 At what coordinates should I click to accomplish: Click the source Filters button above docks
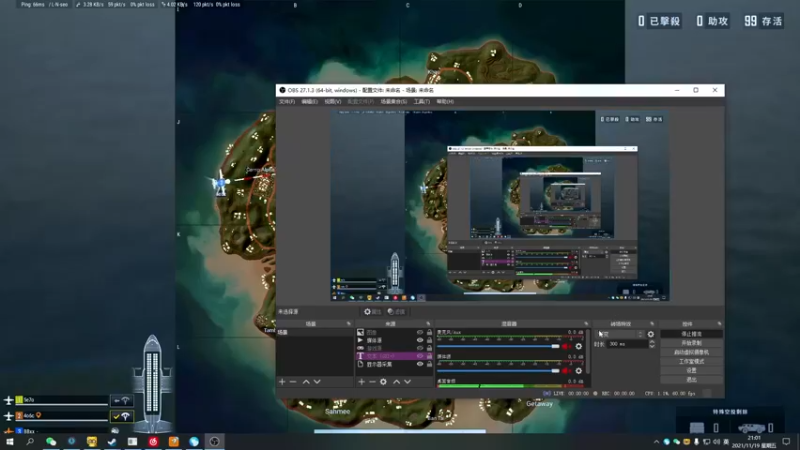click(396, 312)
